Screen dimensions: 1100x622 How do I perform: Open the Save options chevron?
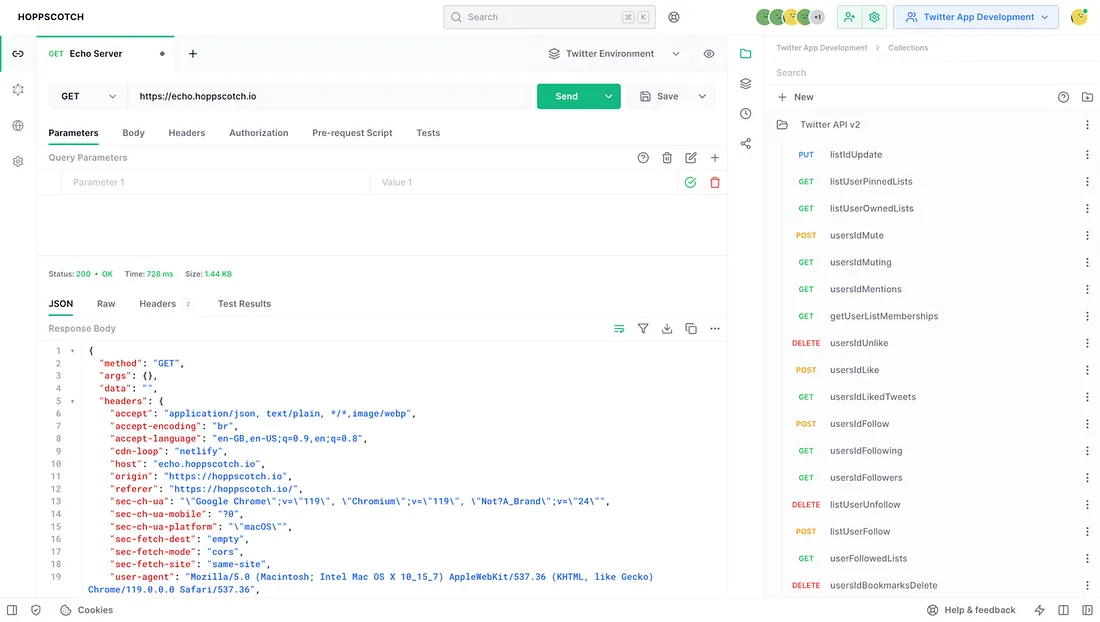[702, 96]
